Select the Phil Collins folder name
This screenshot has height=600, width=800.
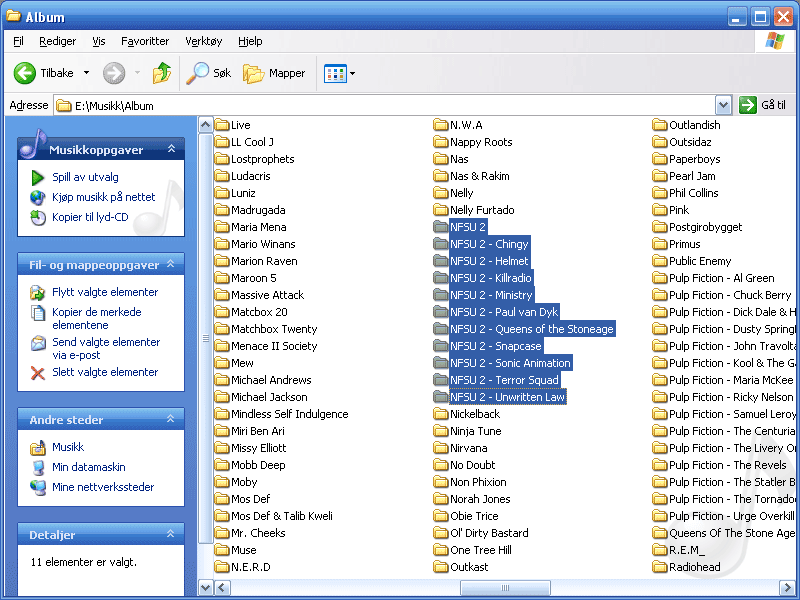click(694, 193)
